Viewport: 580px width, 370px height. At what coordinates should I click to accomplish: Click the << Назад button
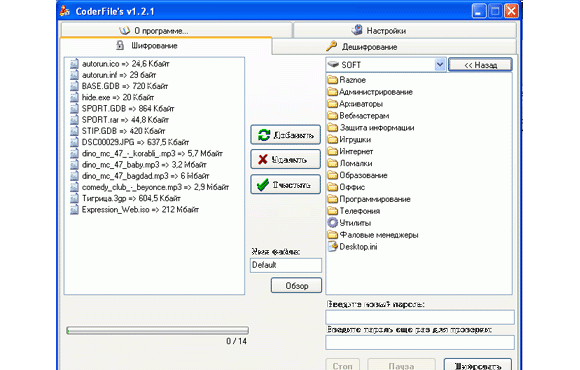[480, 65]
